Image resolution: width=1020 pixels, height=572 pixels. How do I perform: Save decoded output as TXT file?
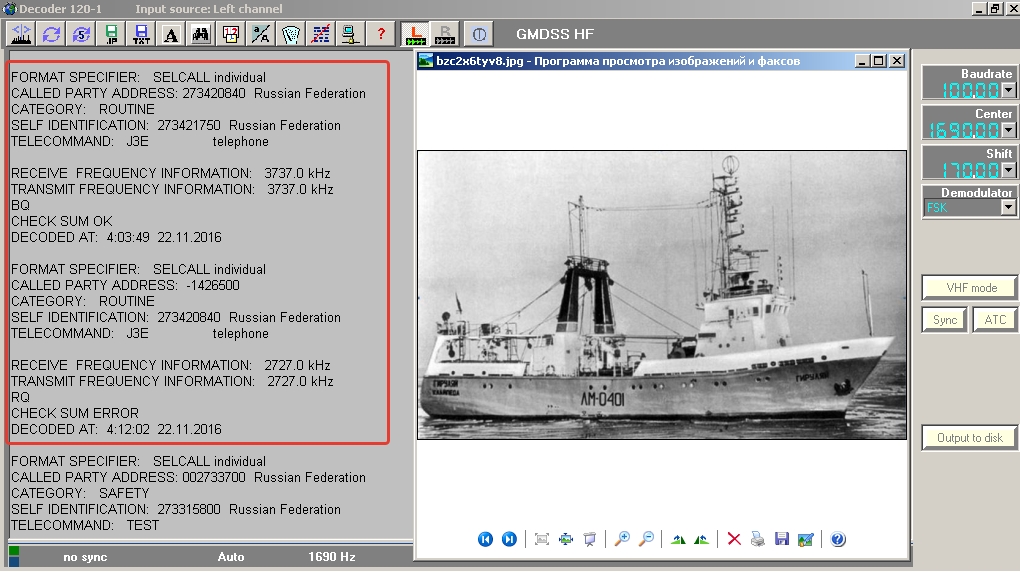tap(141, 34)
